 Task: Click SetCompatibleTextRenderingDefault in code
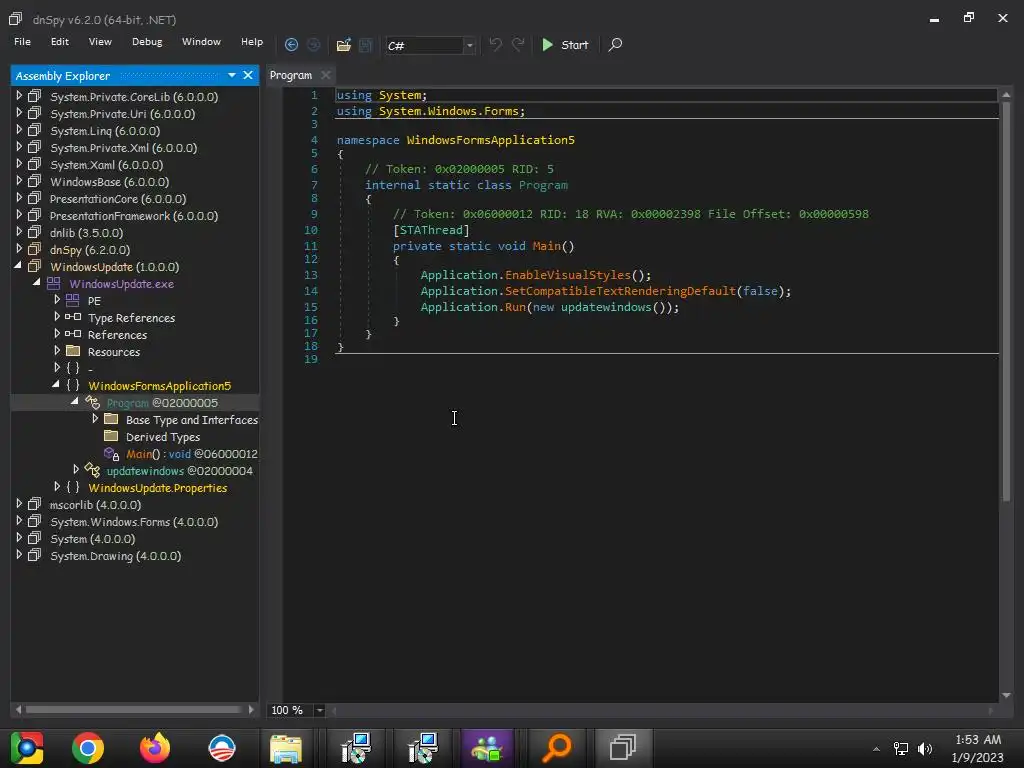pyautogui.click(x=620, y=291)
